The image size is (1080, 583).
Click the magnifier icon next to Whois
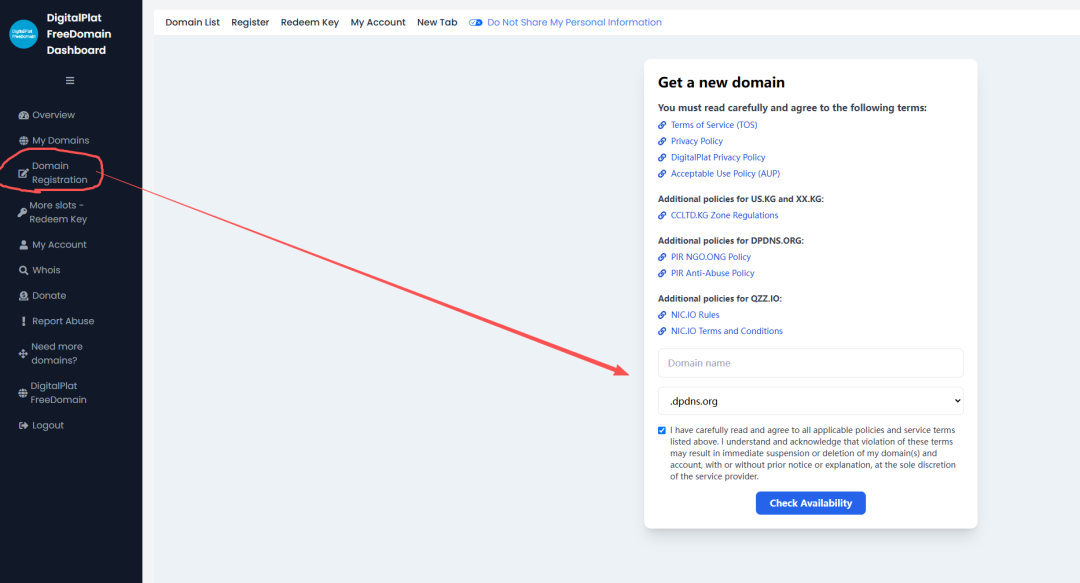click(x=24, y=271)
